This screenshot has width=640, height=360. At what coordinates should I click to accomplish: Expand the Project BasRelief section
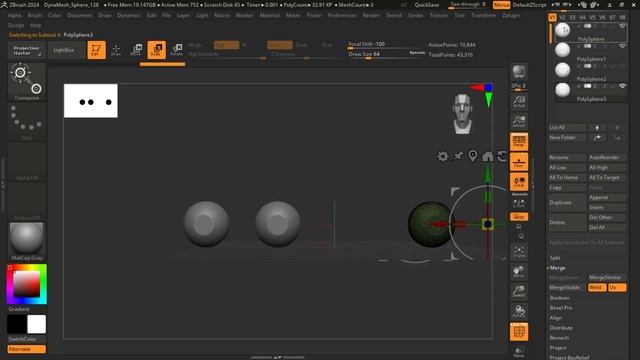(569, 357)
